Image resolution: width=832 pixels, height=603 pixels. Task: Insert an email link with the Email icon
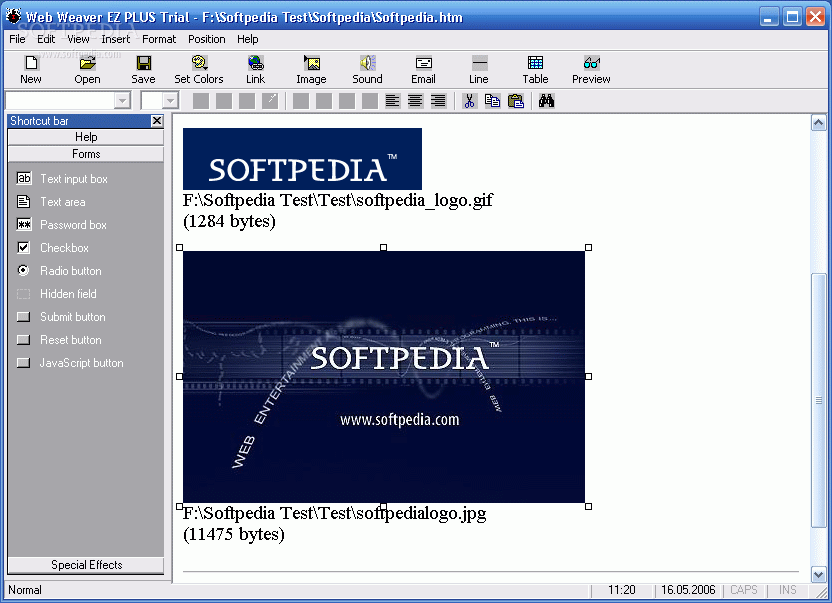[423, 70]
